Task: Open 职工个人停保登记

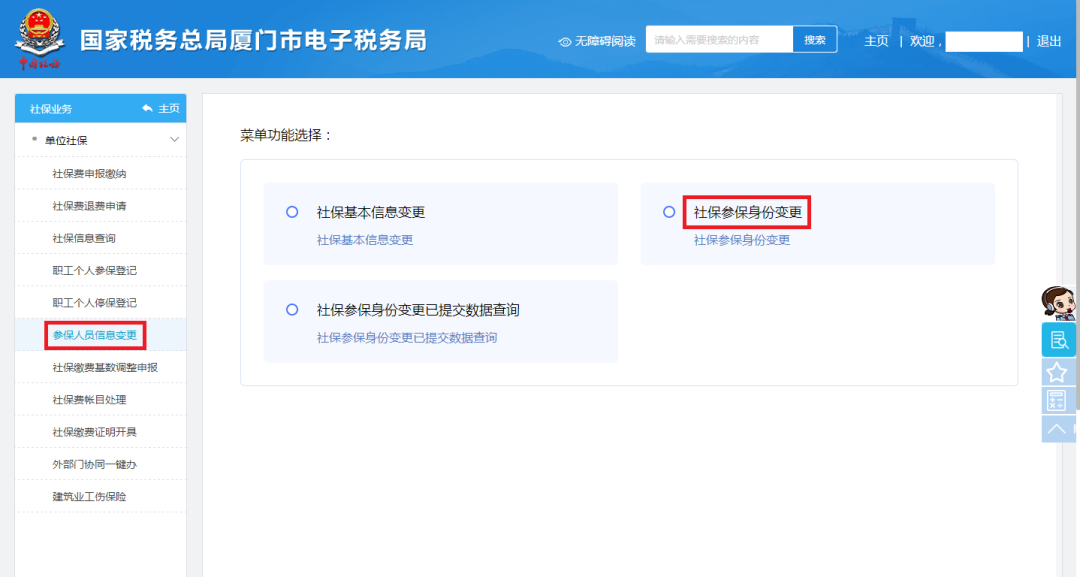Action: (94, 303)
